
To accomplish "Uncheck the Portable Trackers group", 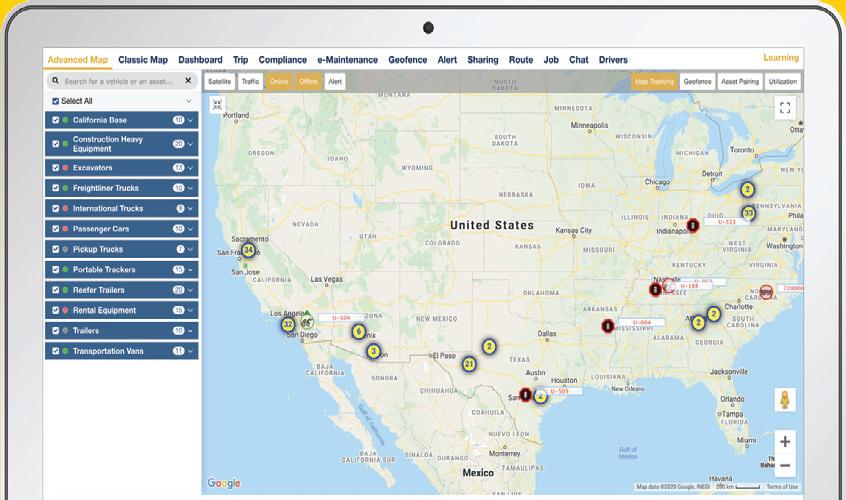I will 56,269.
